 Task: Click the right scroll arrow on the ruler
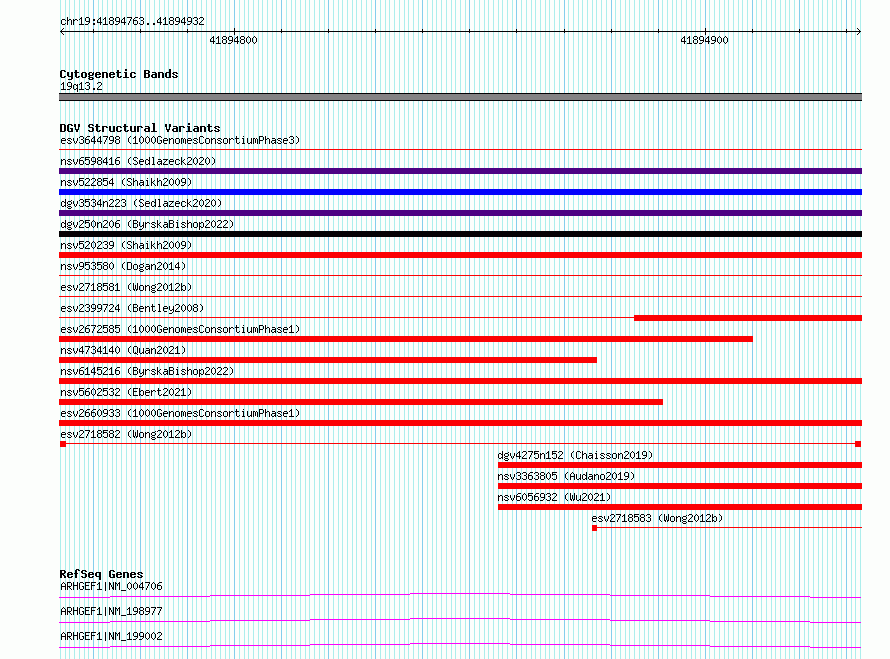coord(858,32)
